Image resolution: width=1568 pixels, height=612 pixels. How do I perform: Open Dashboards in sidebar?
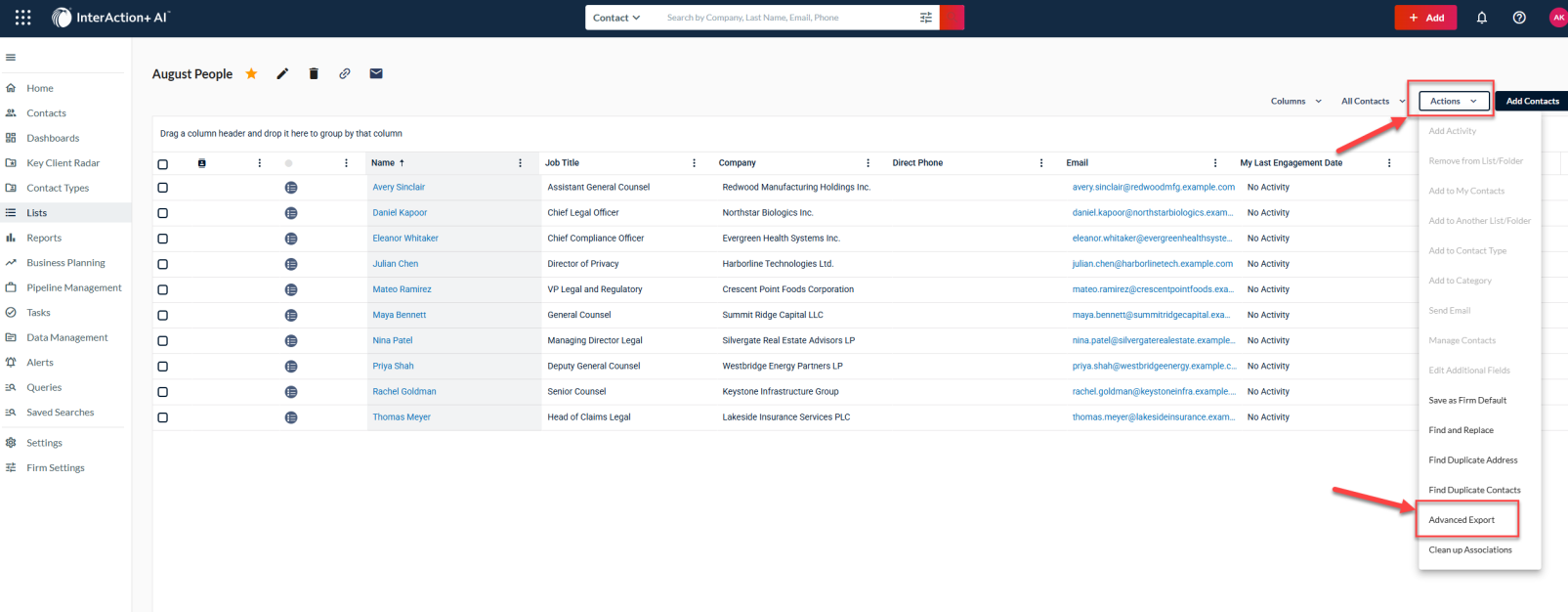53,138
